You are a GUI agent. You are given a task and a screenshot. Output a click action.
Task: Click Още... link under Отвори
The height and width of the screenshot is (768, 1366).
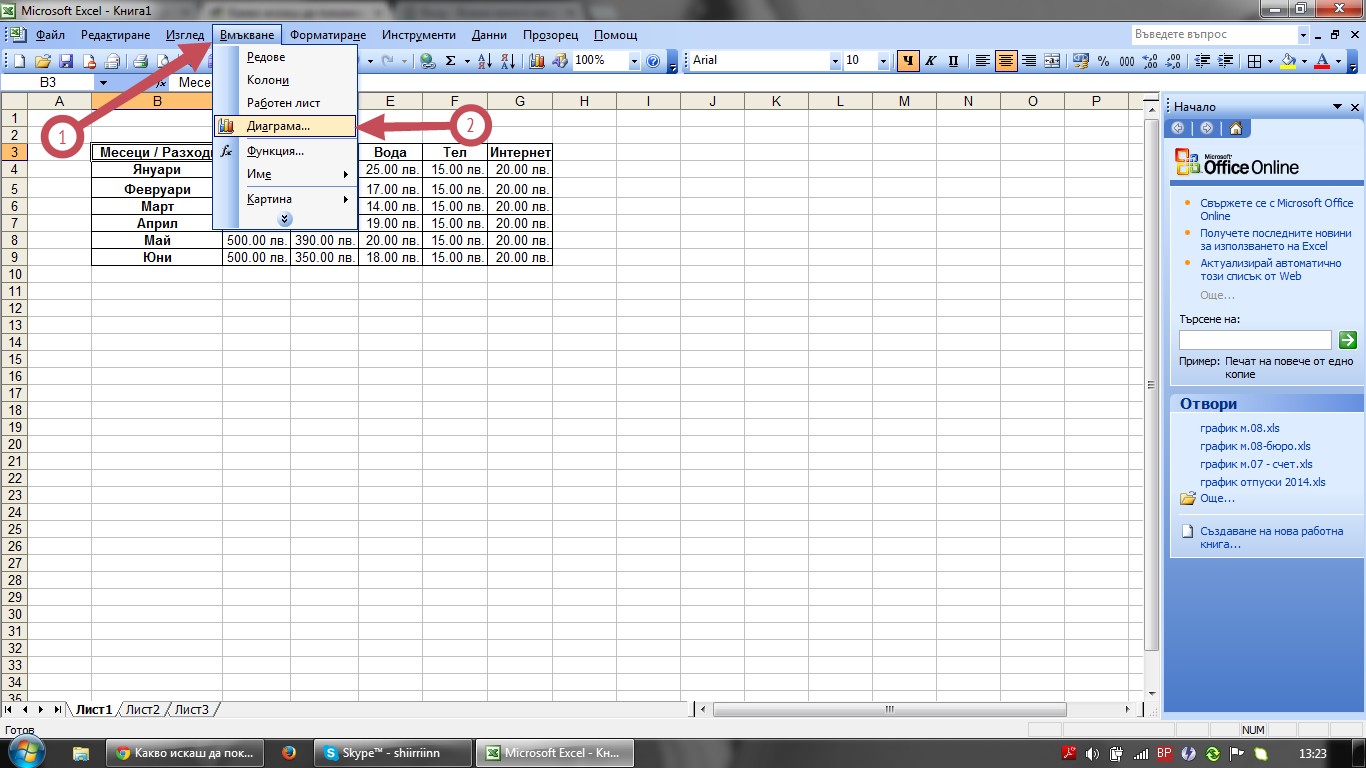coord(1217,498)
